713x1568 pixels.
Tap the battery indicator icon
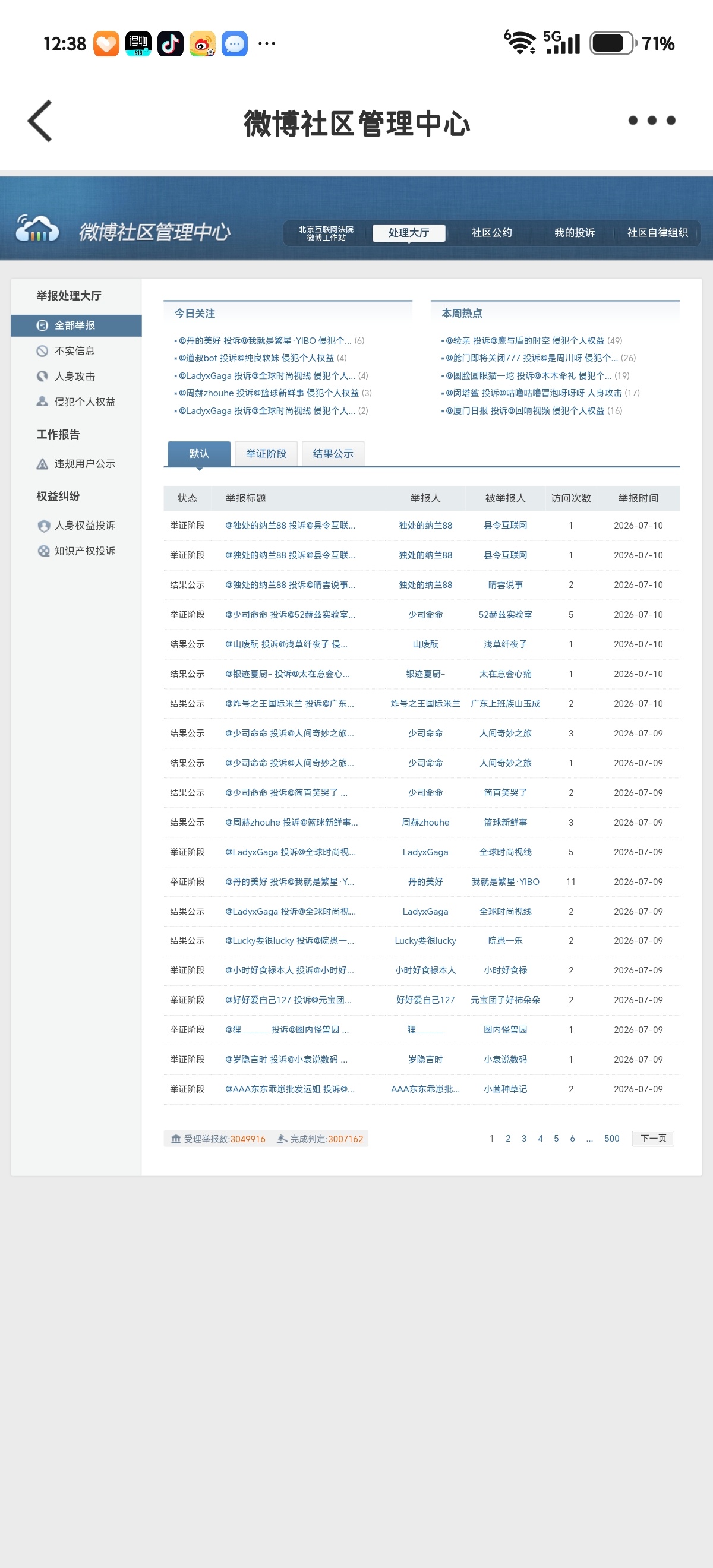point(613,43)
